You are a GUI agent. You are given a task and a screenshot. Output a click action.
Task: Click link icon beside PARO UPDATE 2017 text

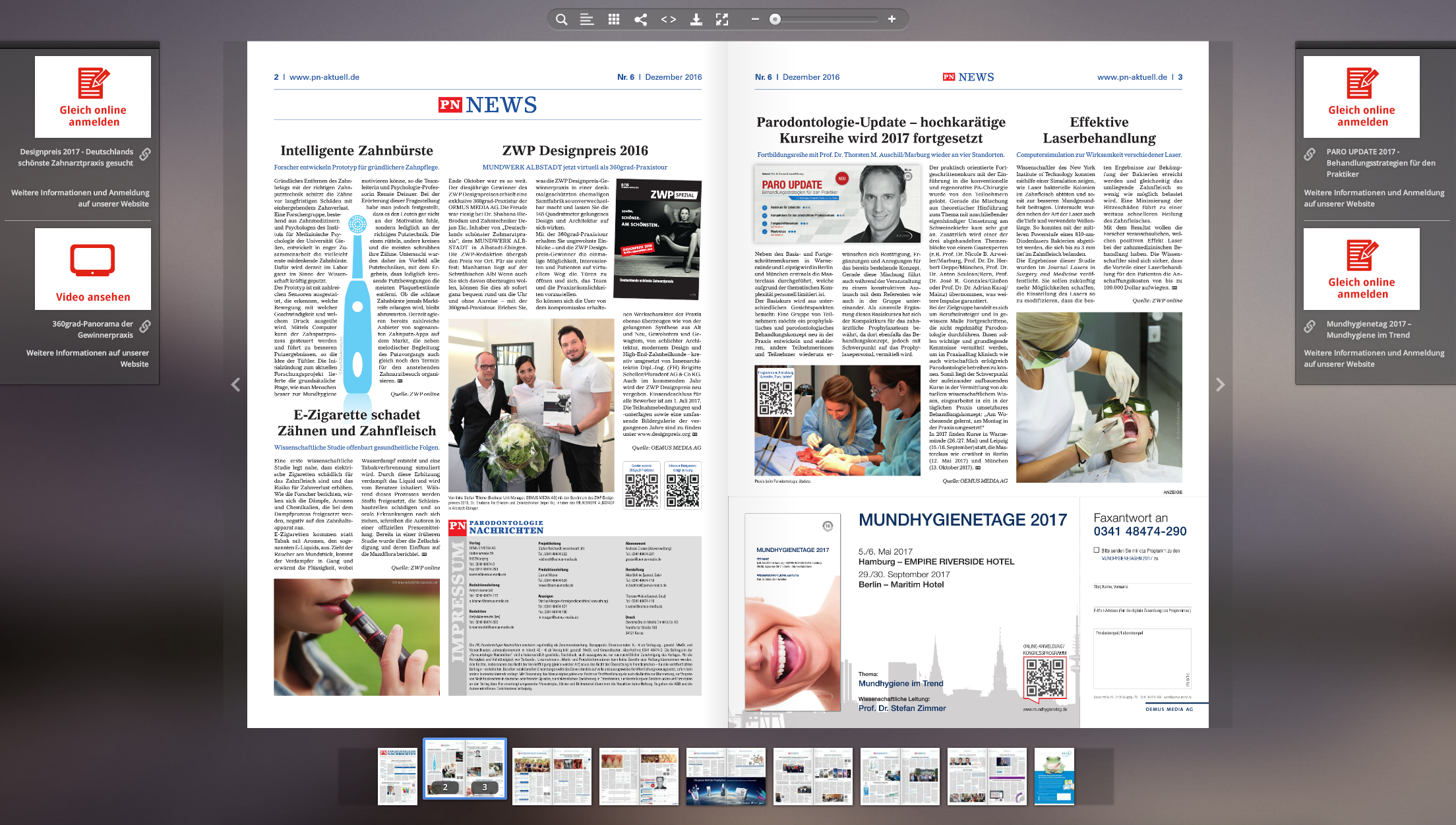tap(1310, 154)
